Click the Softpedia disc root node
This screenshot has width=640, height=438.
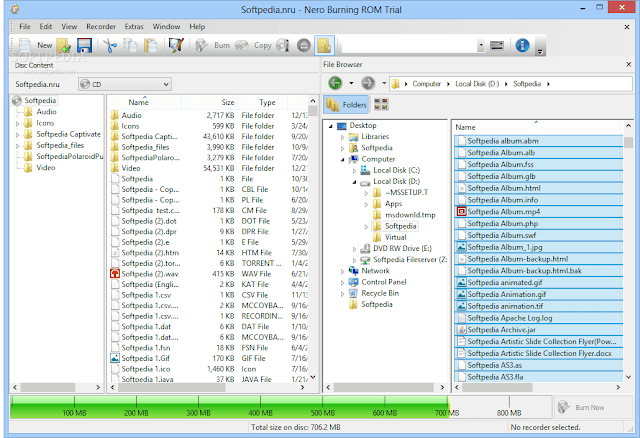point(40,100)
